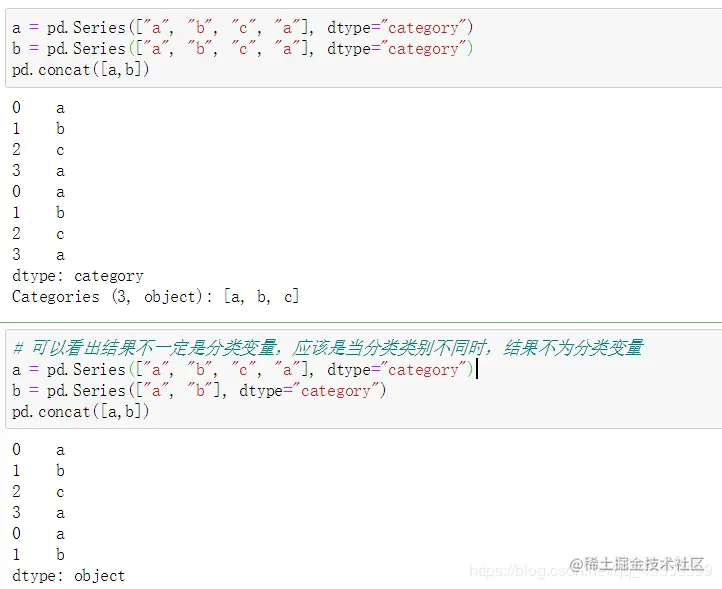Click first output row with value 'c'
Viewport: 722px width, 589px height.
[x=39, y=150]
